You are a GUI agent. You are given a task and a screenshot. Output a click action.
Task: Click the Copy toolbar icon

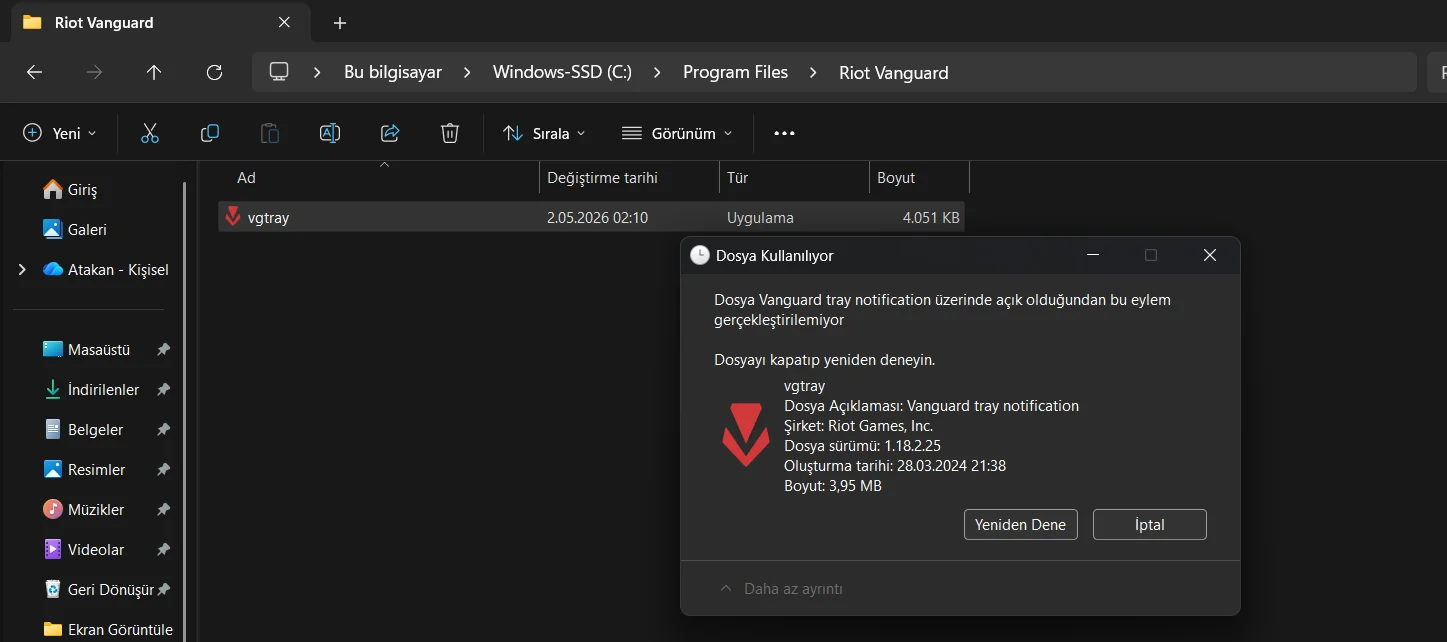coord(210,133)
